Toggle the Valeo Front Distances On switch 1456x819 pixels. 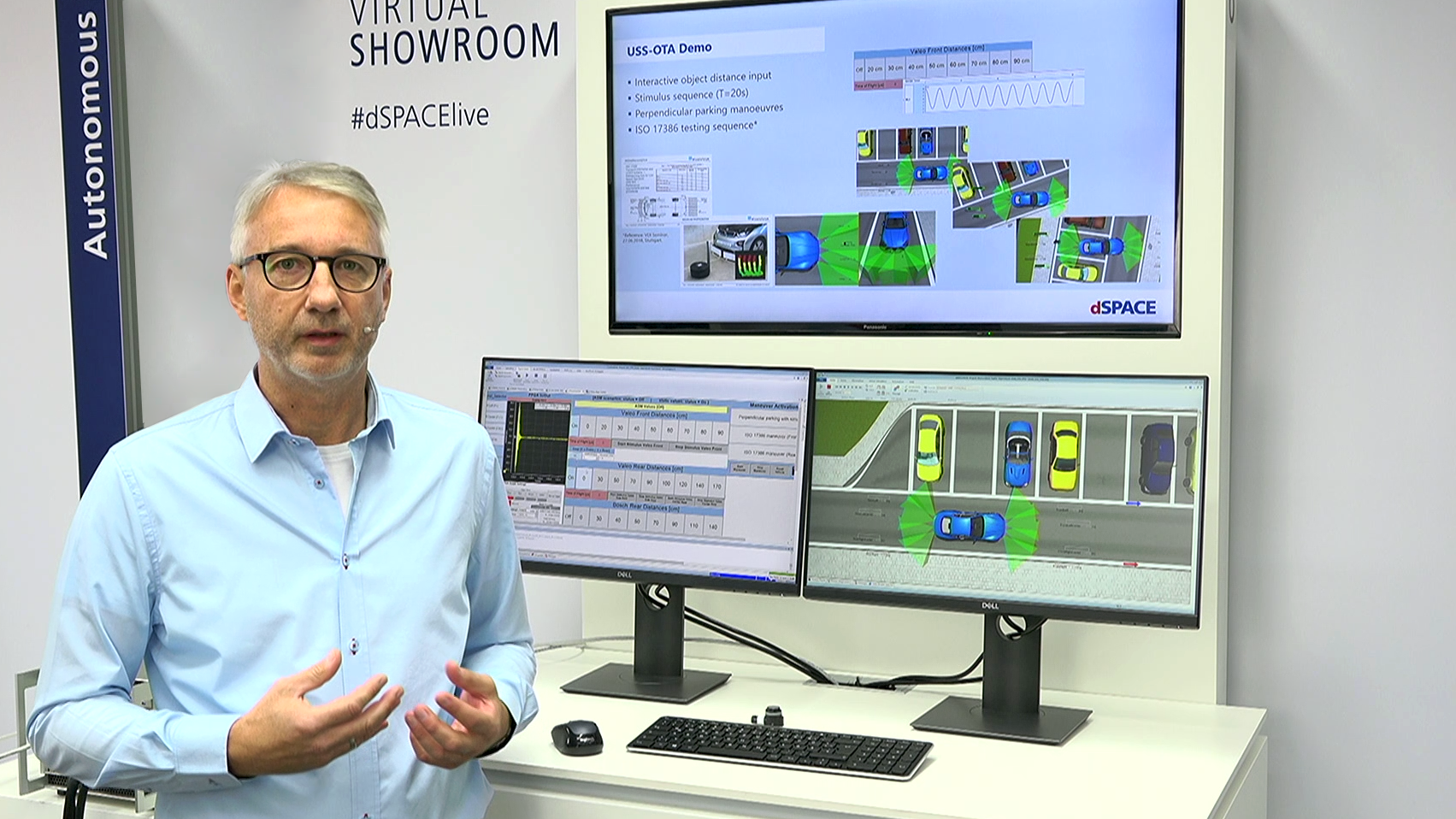click(575, 427)
